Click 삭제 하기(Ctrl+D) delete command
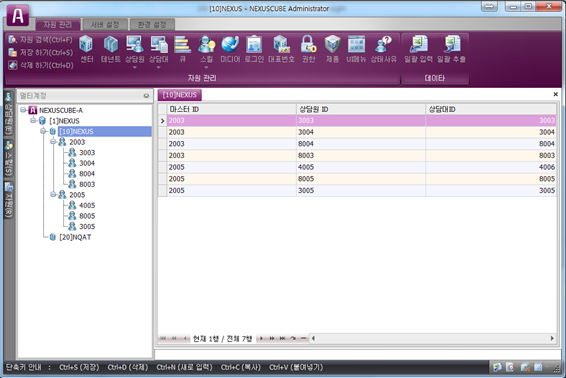The height and width of the screenshot is (378, 566). click(x=40, y=65)
